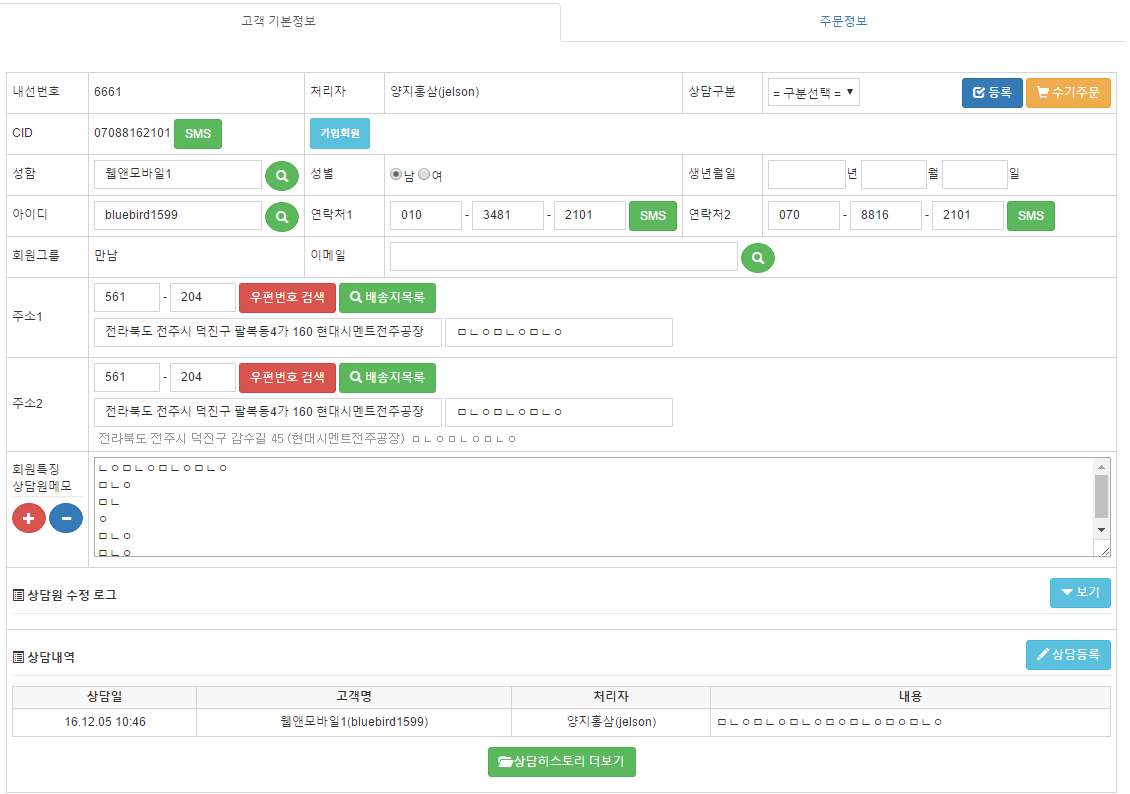Open 상담히스토리 더보기 folder button

[x=562, y=762]
